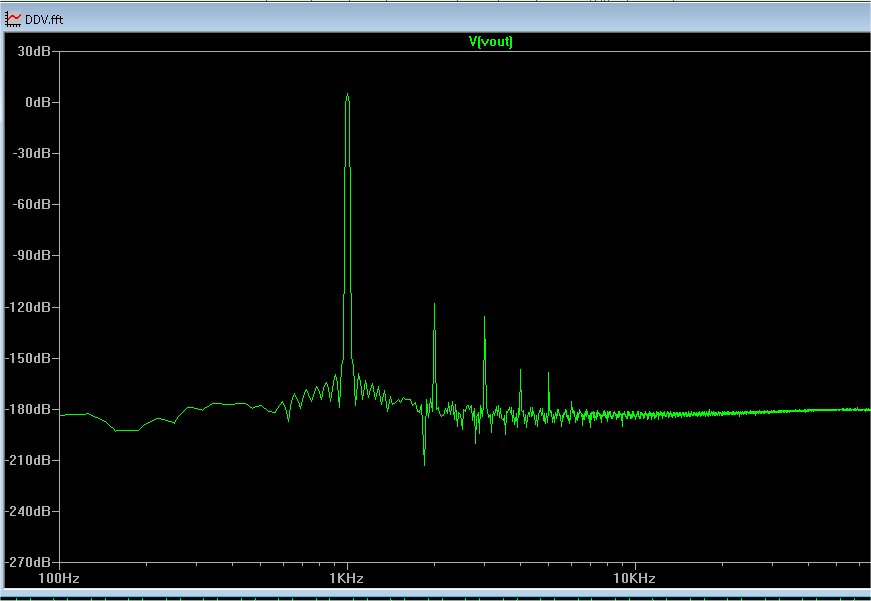Viewport: 871px width, 601px height.
Task: Click the 1KHz fundamental peak tip
Action: [x=347, y=95]
